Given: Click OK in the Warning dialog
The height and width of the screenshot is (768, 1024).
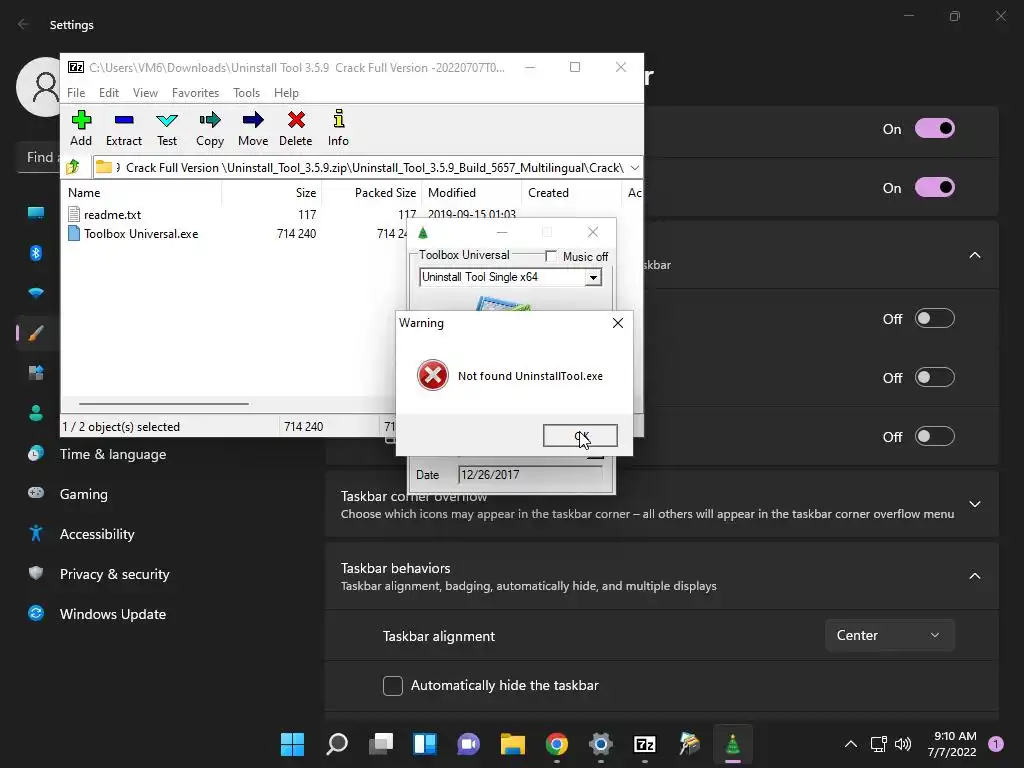Looking at the screenshot, I should (580, 436).
